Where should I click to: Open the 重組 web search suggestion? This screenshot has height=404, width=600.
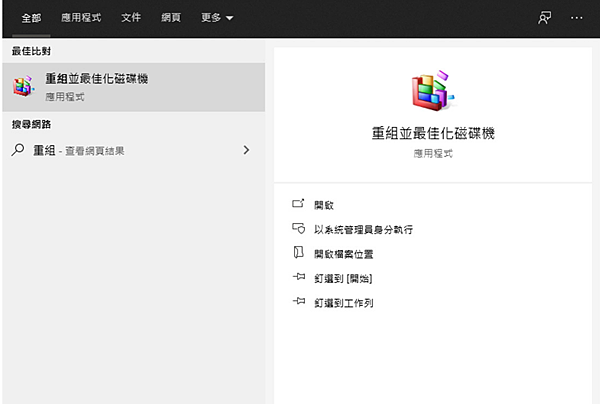134,150
